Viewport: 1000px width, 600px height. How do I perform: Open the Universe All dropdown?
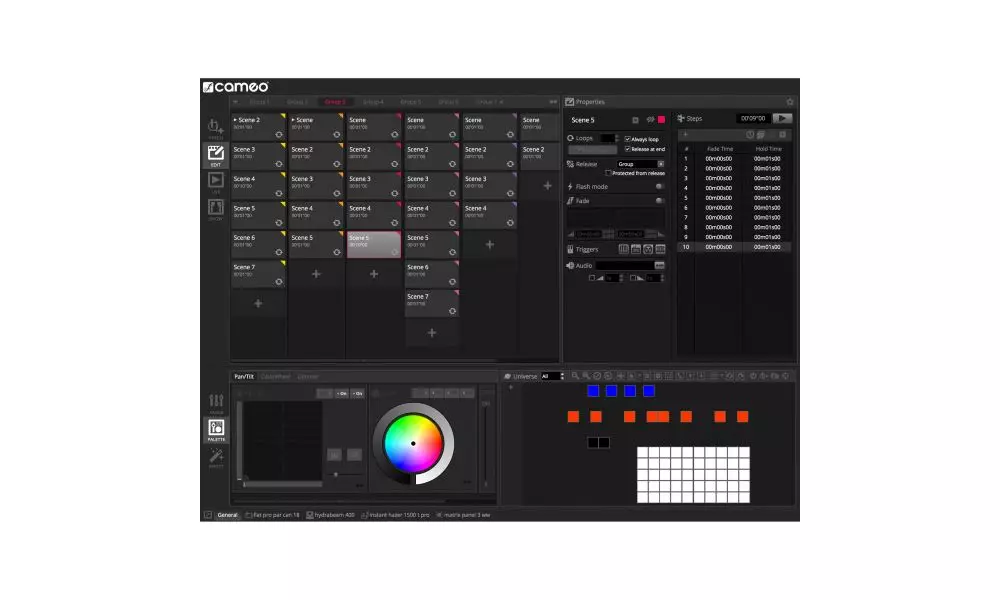click(x=552, y=376)
